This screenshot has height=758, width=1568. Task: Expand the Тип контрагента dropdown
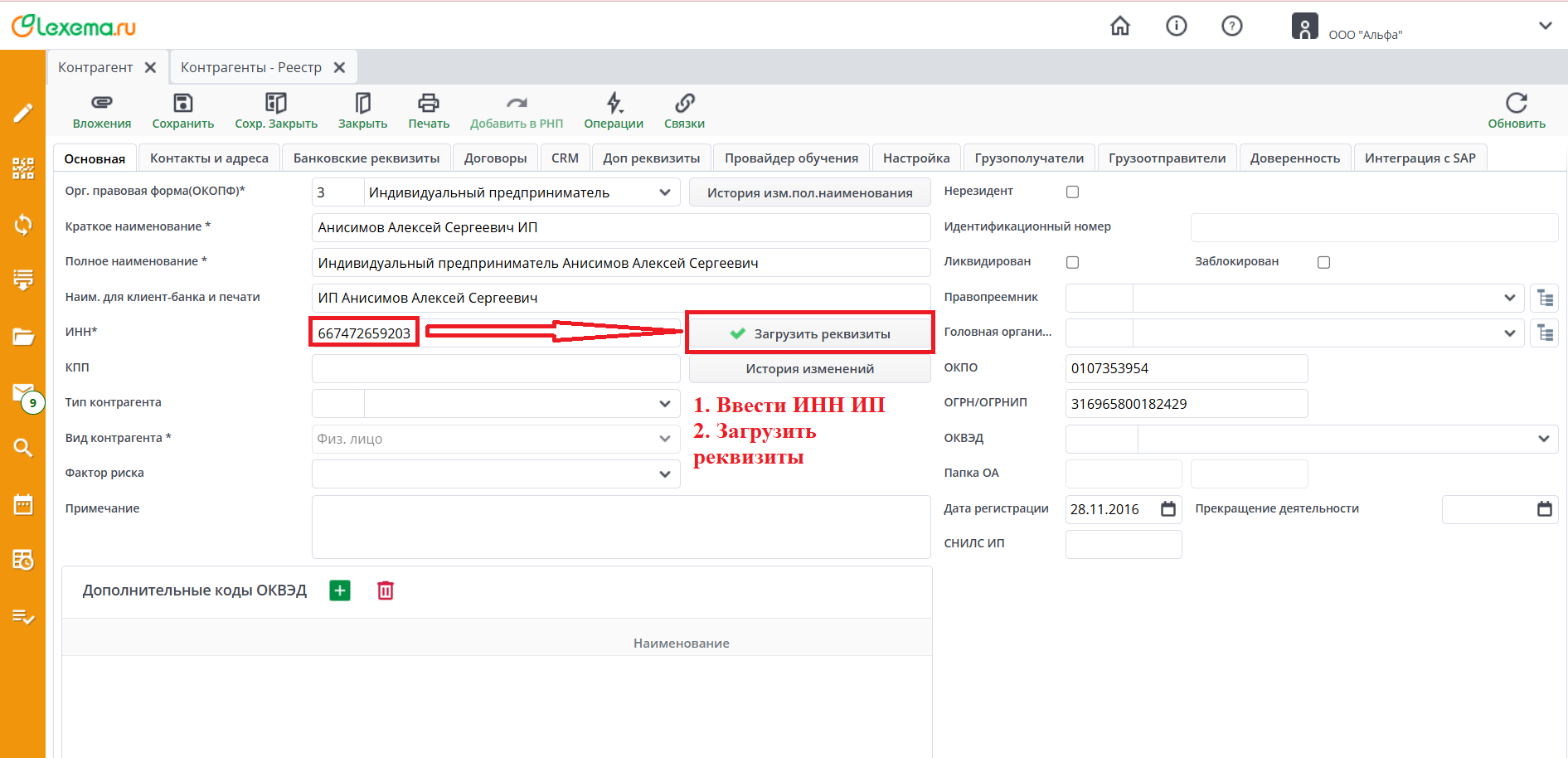664,404
